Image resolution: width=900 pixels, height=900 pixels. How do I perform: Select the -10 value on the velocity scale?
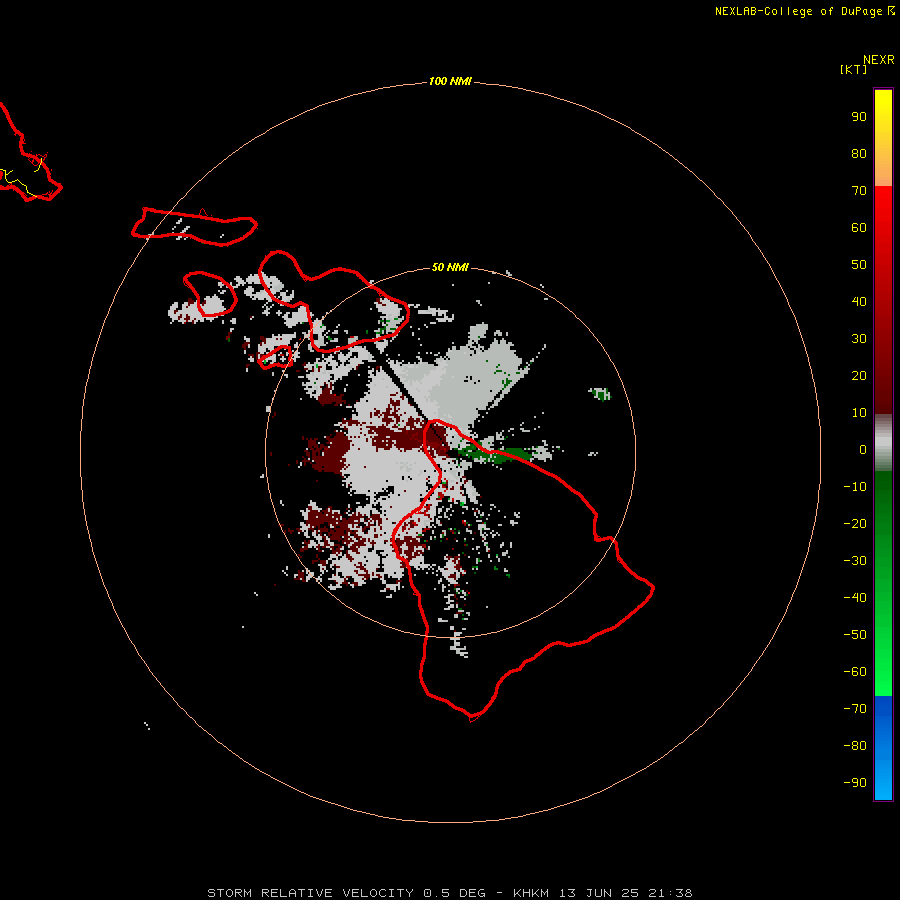pos(855,487)
